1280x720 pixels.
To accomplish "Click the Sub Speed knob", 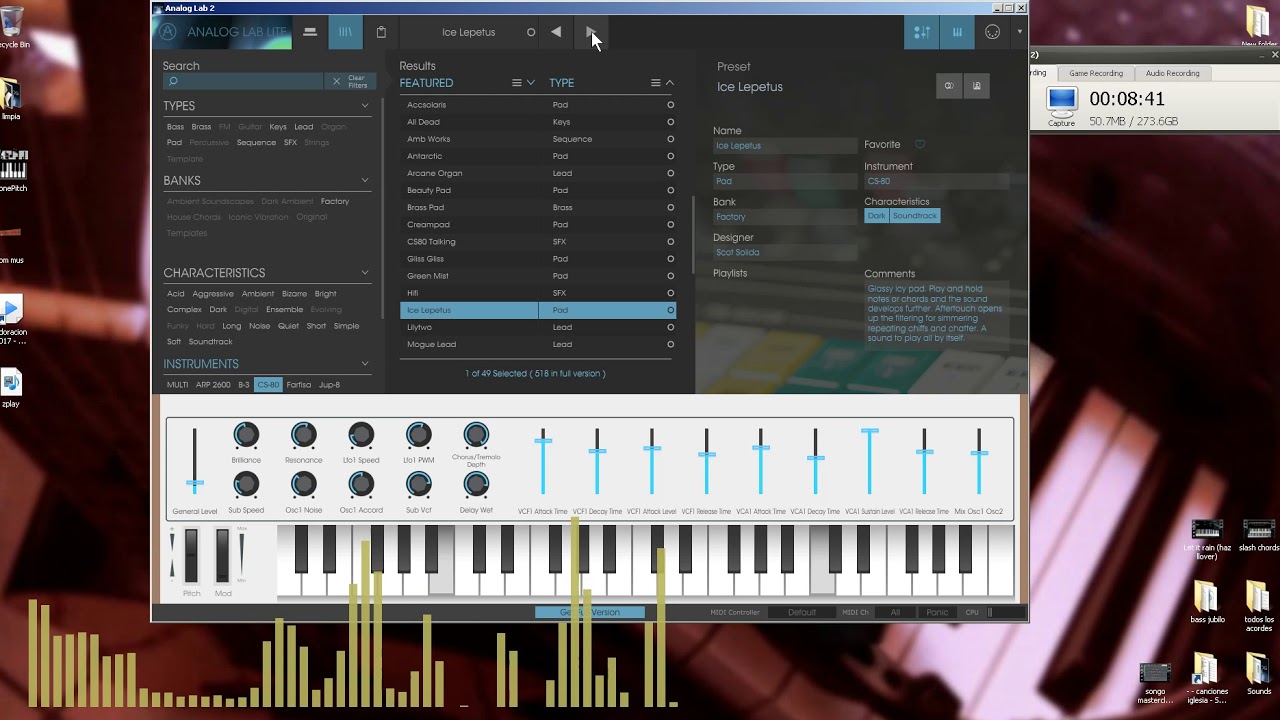I will coord(246,485).
